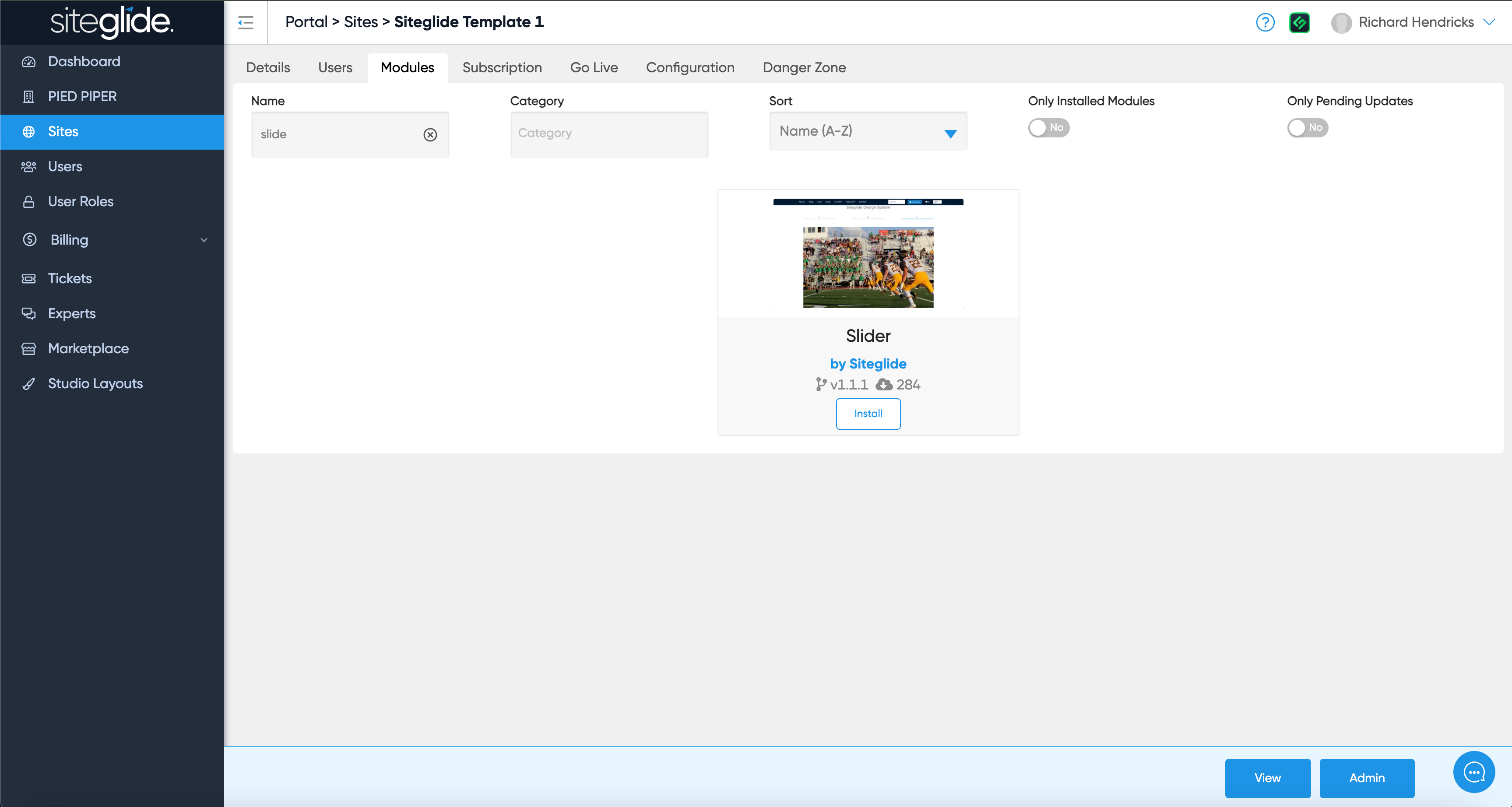Click the blue Admin button
Viewport: 1512px width, 807px height.
click(1367, 778)
